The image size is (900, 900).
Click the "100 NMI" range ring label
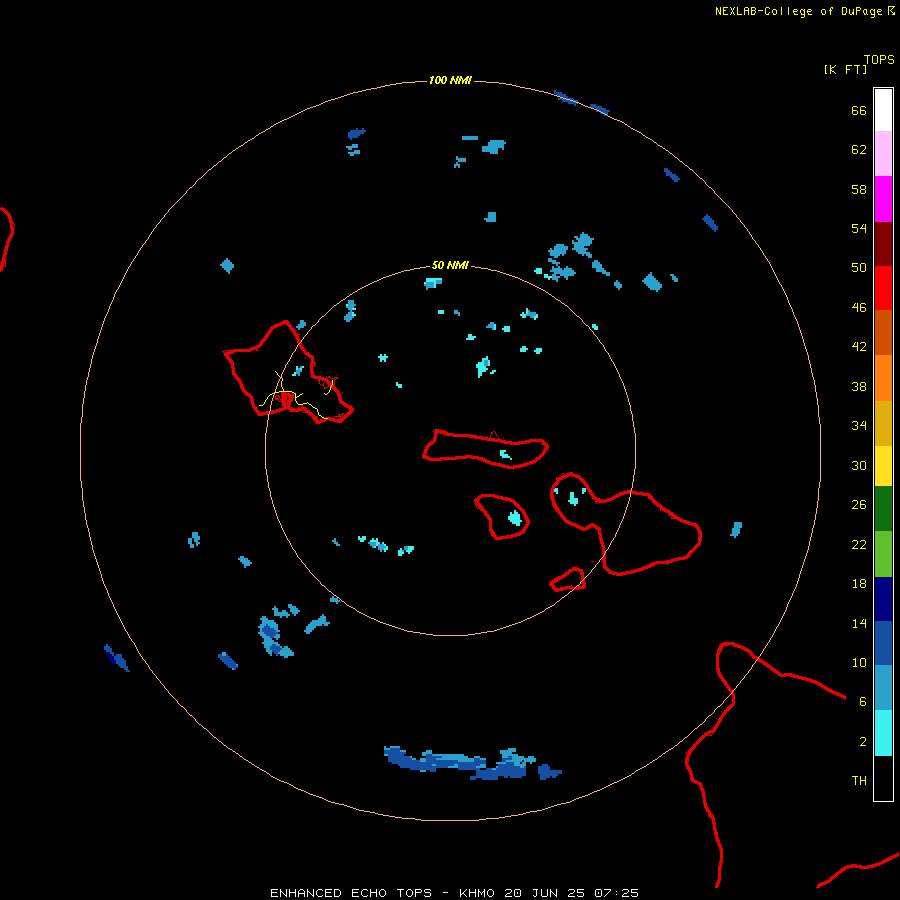point(450,80)
